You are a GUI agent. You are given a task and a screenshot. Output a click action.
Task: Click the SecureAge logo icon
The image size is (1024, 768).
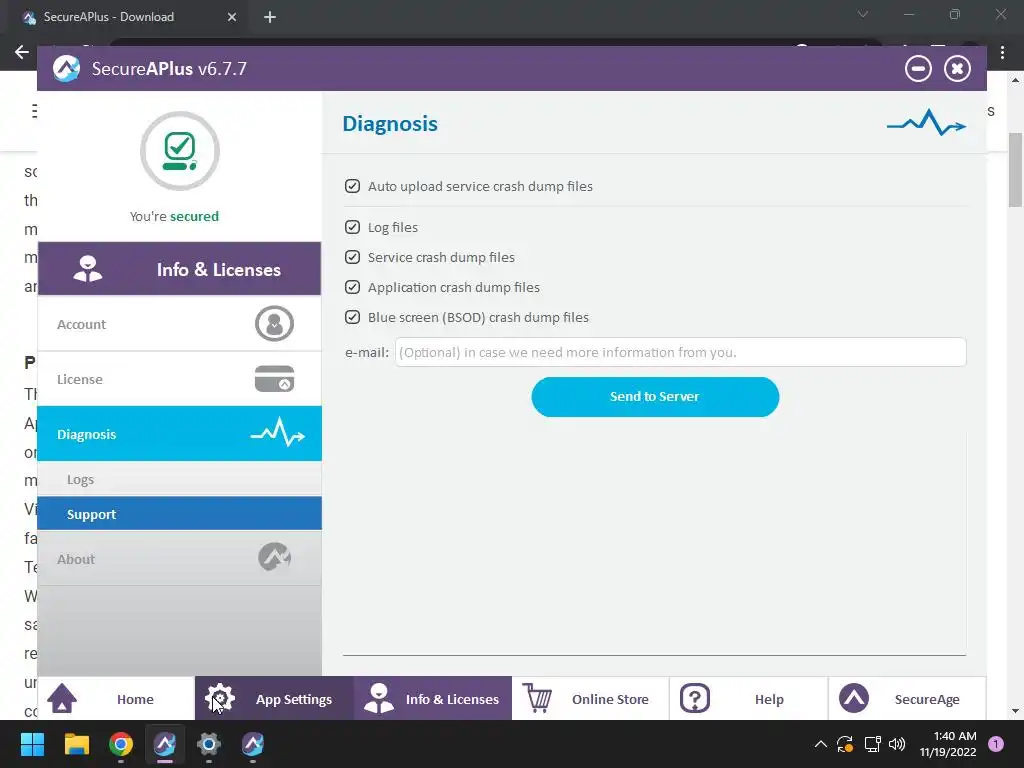pos(854,698)
